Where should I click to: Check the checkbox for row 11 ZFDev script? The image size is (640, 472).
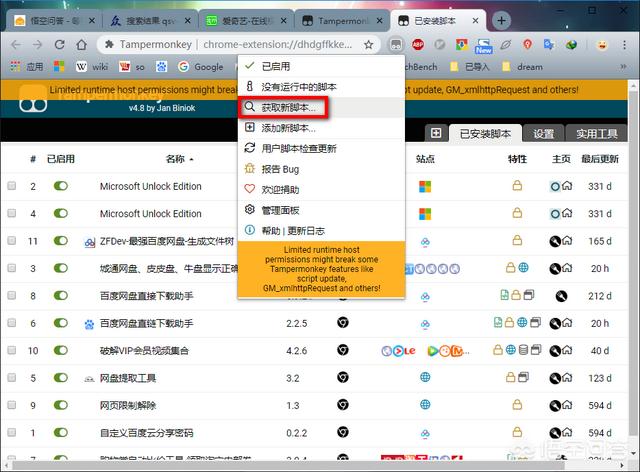(x=12, y=240)
